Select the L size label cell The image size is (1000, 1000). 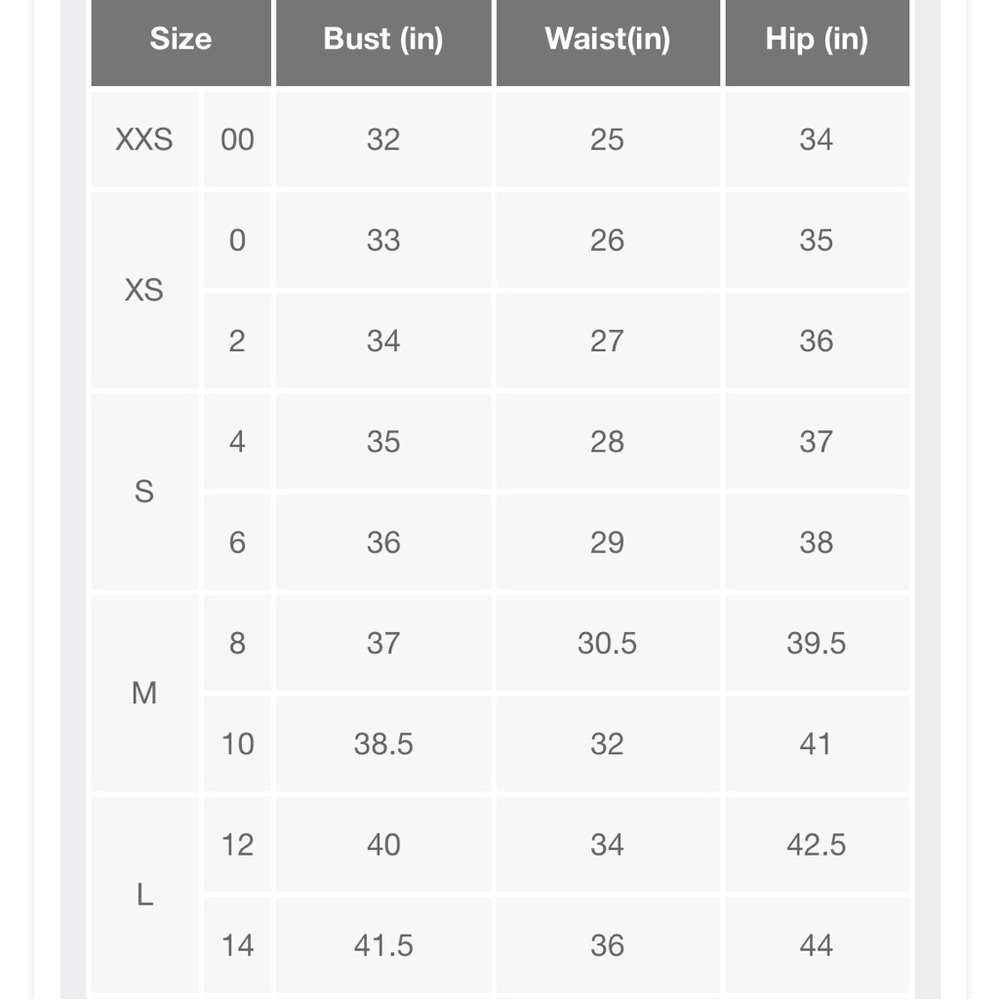tap(145, 895)
